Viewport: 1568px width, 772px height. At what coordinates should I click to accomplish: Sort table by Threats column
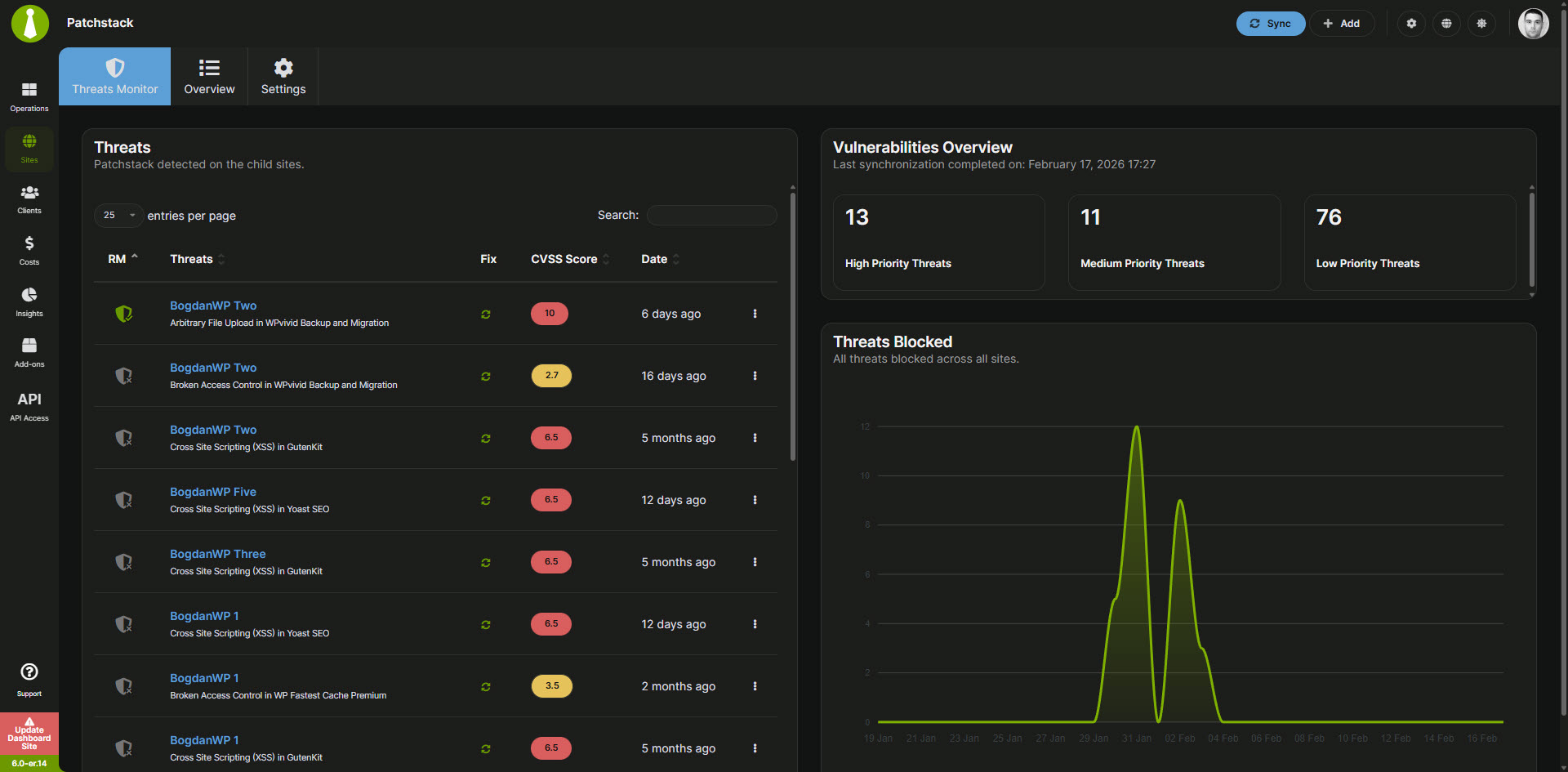[x=197, y=259]
